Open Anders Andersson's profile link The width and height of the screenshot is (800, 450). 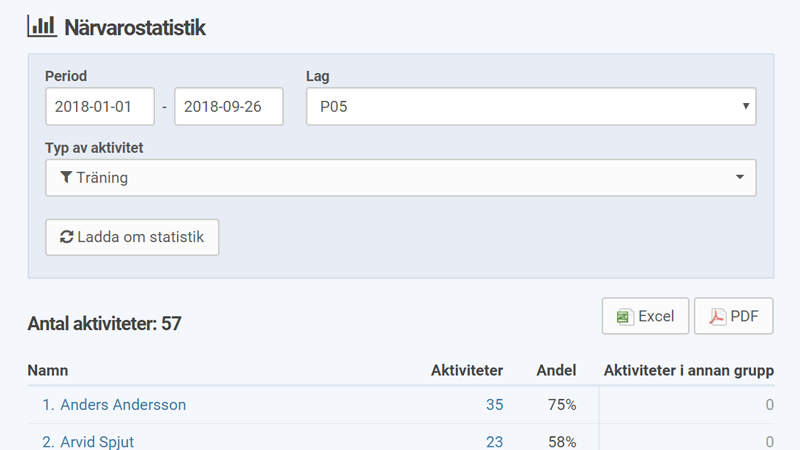coord(123,405)
